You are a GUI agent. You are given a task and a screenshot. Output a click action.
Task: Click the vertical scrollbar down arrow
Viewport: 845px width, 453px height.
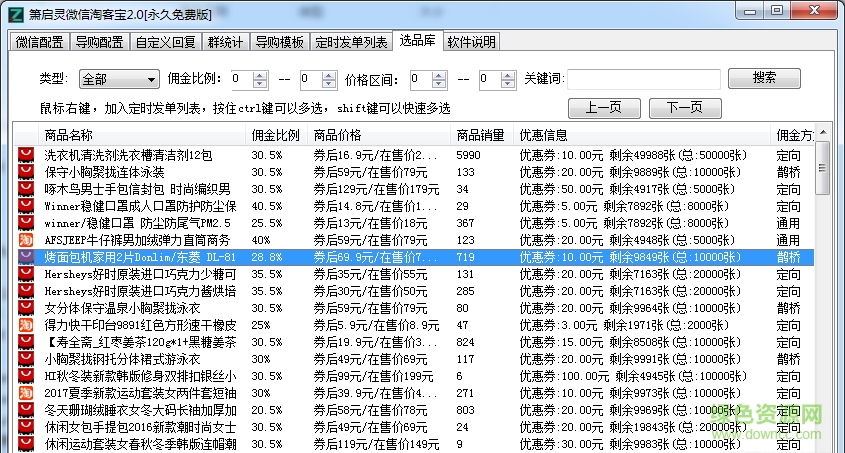click(822, 445)
